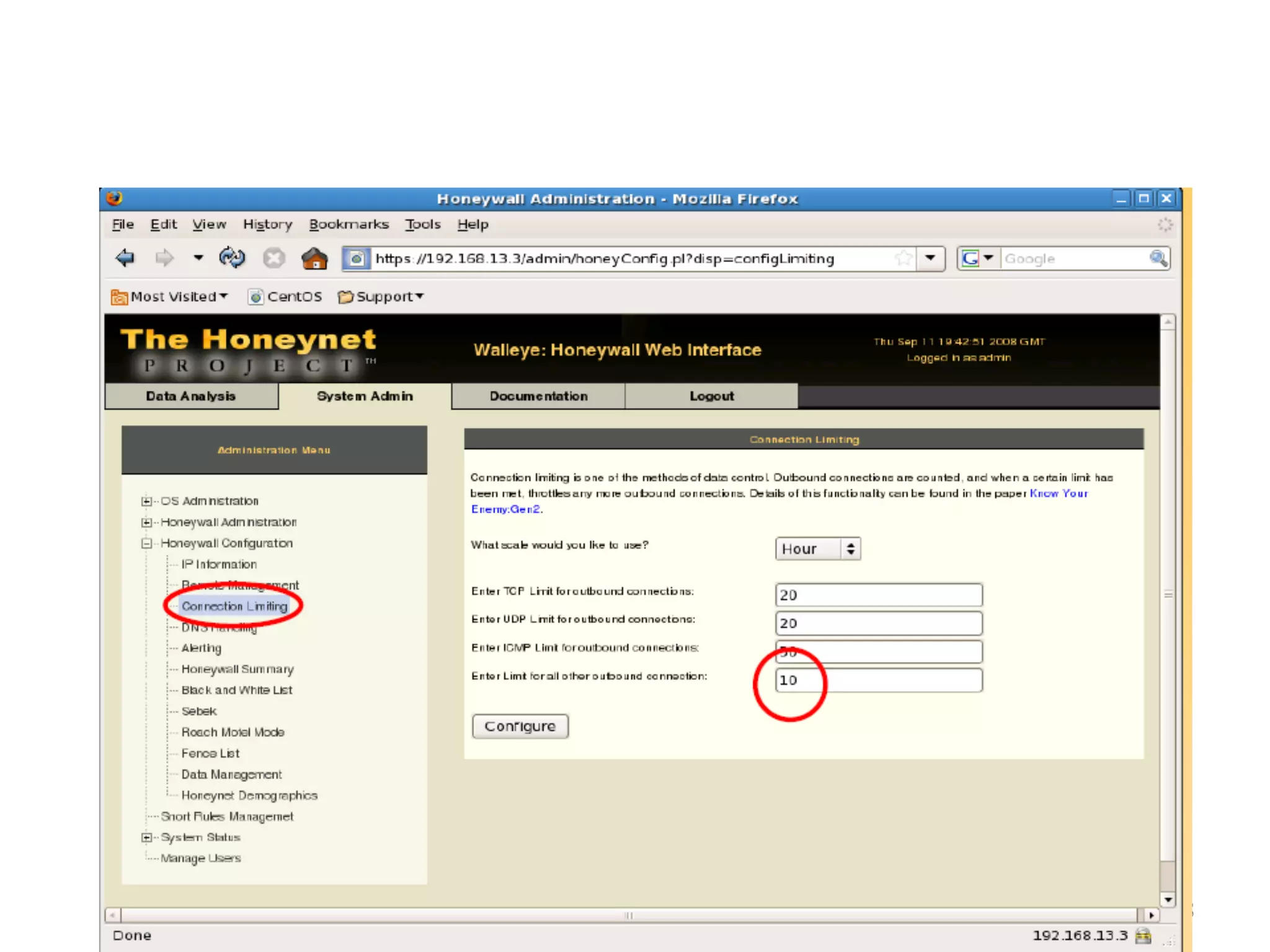Viewport: 1270px width, 952px height.
Task: Click the Stop loading icon
Action: 273,258
